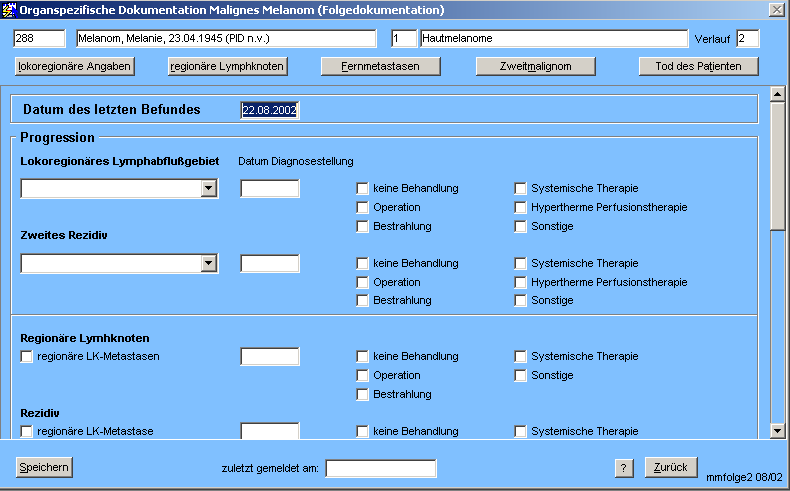Focus the 'zuletzt gemeldet am' field
This screenshot has height=491, width=790.
tap(381, 469)
